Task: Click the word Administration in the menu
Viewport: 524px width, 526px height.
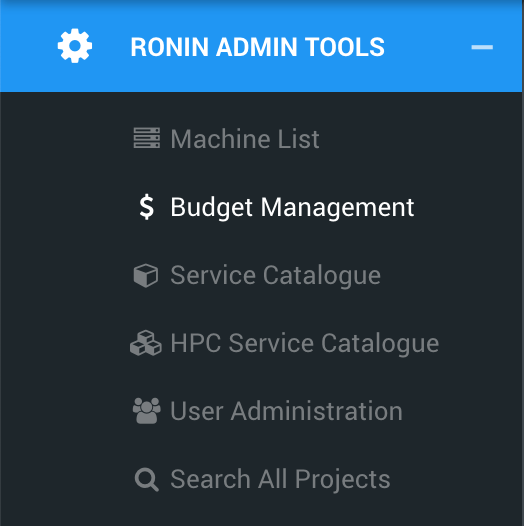Action: [x=317, y=411]
